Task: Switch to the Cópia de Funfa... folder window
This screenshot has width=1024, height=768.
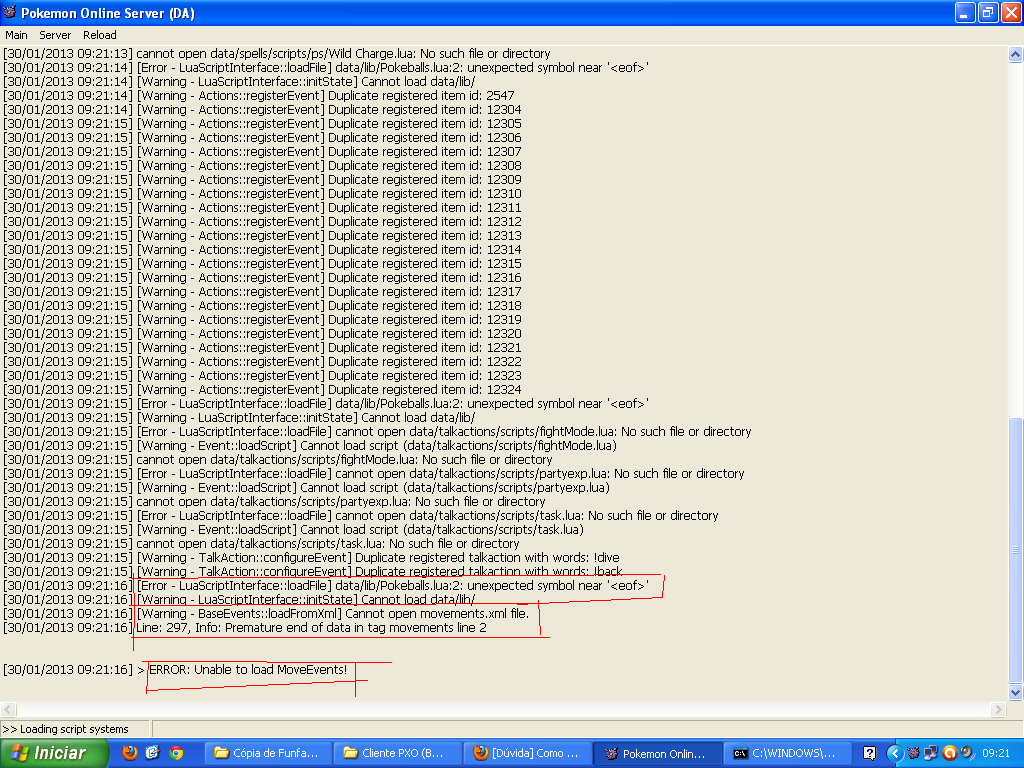Action: click(266, 753)
